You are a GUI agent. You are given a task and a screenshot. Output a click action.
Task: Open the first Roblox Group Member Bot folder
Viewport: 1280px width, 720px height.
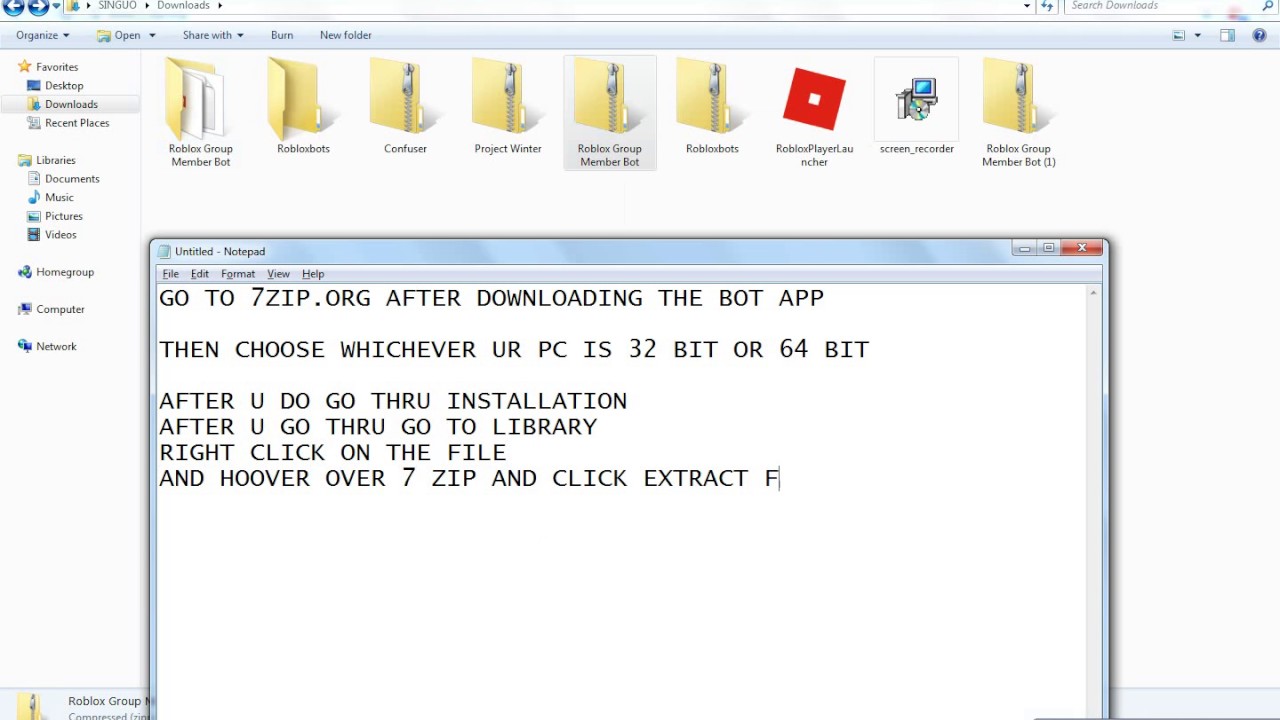pos(200,112)
